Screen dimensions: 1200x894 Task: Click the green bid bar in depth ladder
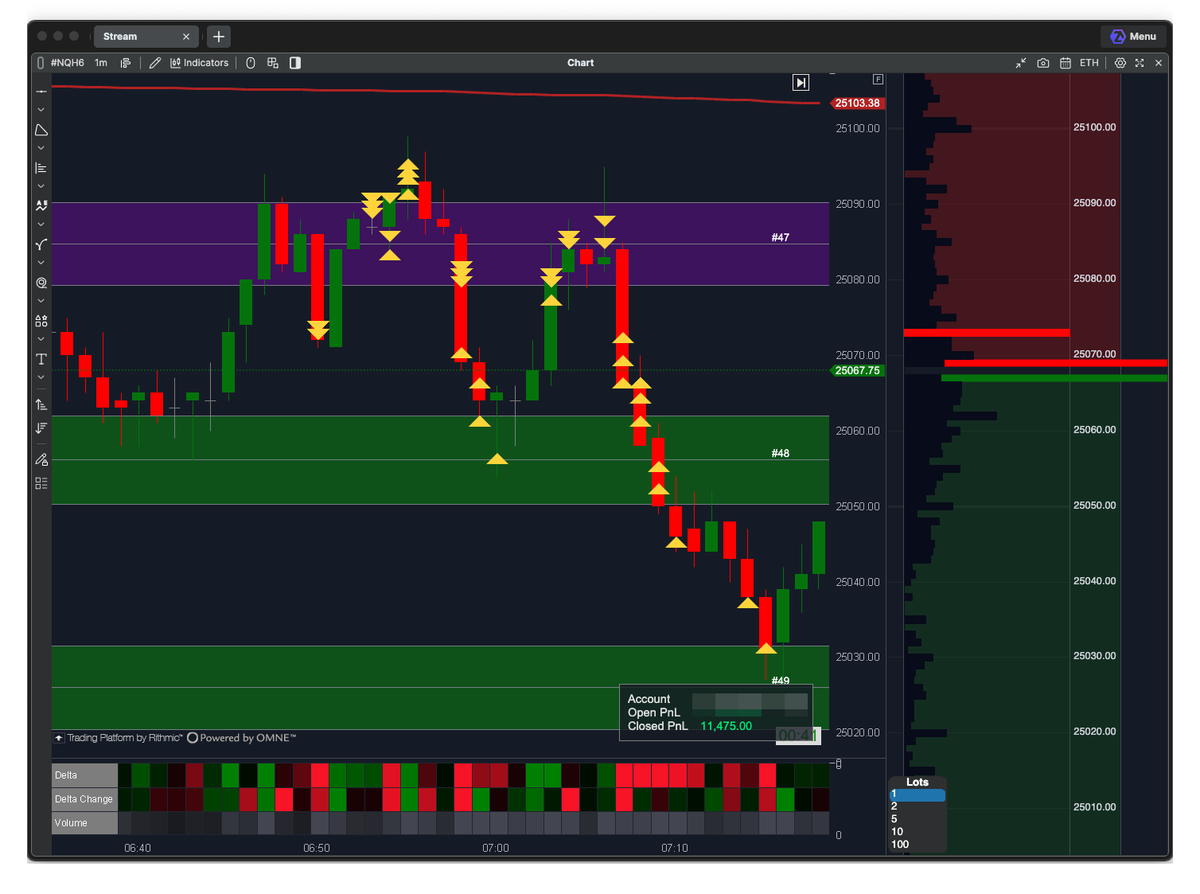[1054, 378]
